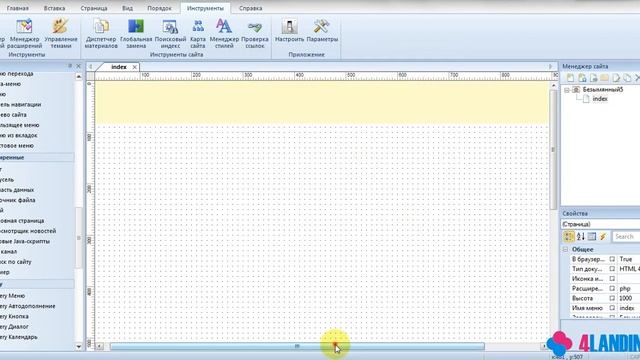This screenshot has height=360, width=640.
Task: Click the canvas vertical scrollbar up arrow
Action: click(553, 85)
